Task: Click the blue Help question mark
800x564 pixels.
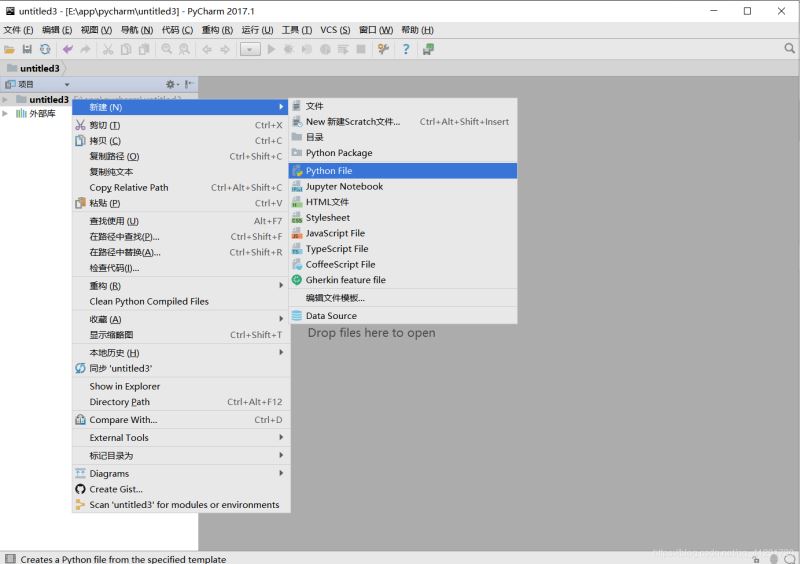Action: [x=406, y=50]
